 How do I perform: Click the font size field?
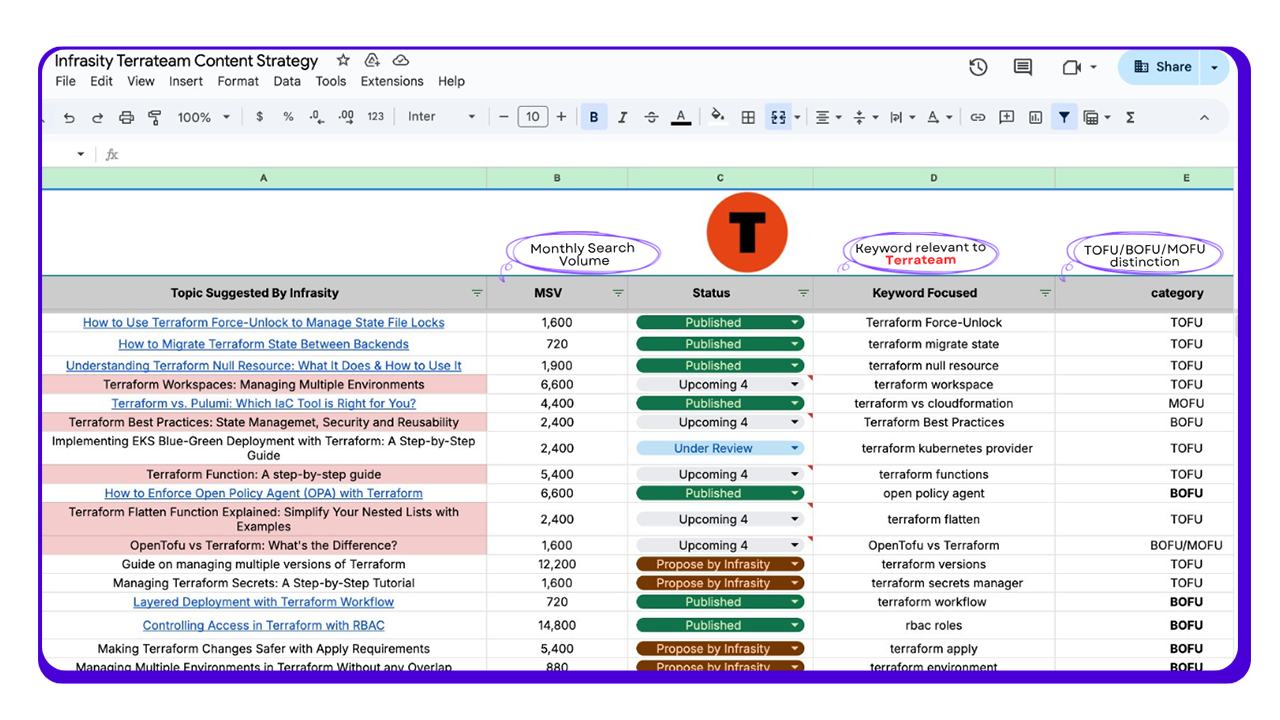(533, 117)
